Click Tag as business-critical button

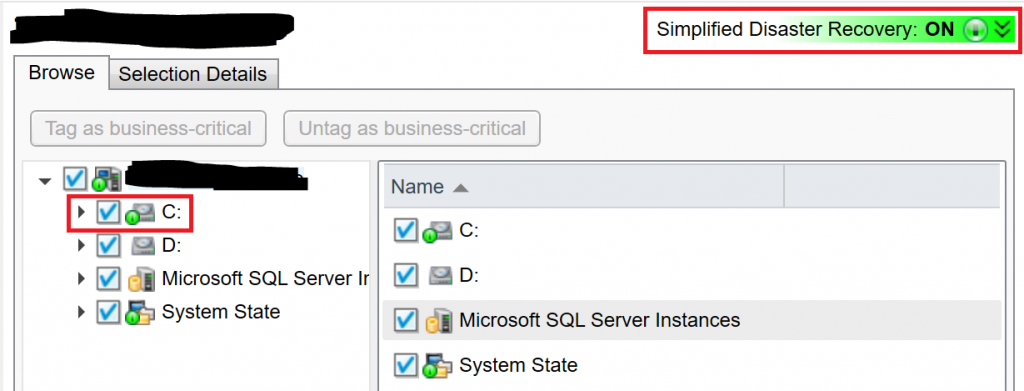148,129
